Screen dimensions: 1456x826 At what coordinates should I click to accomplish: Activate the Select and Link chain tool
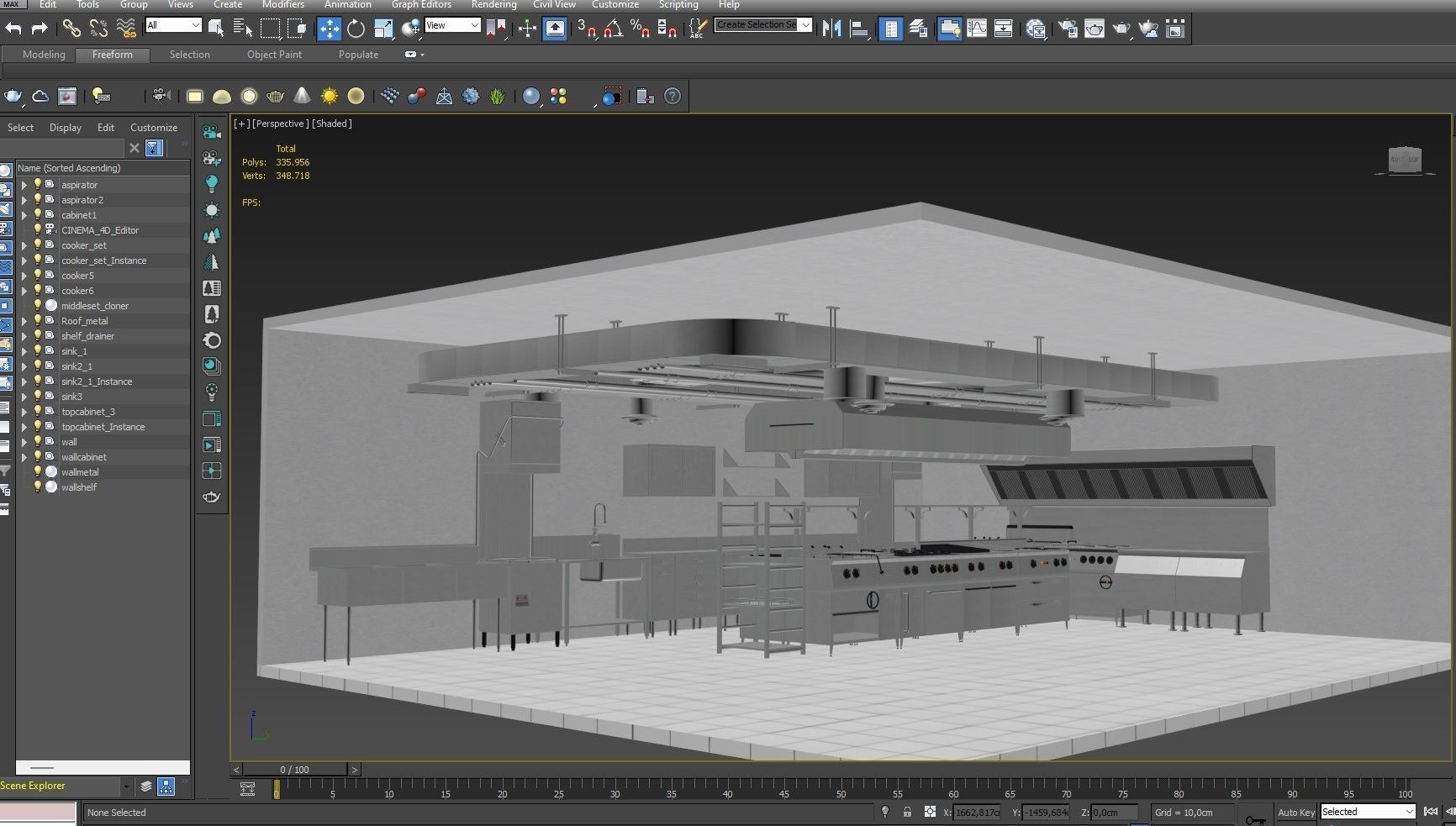pos(71,29)
